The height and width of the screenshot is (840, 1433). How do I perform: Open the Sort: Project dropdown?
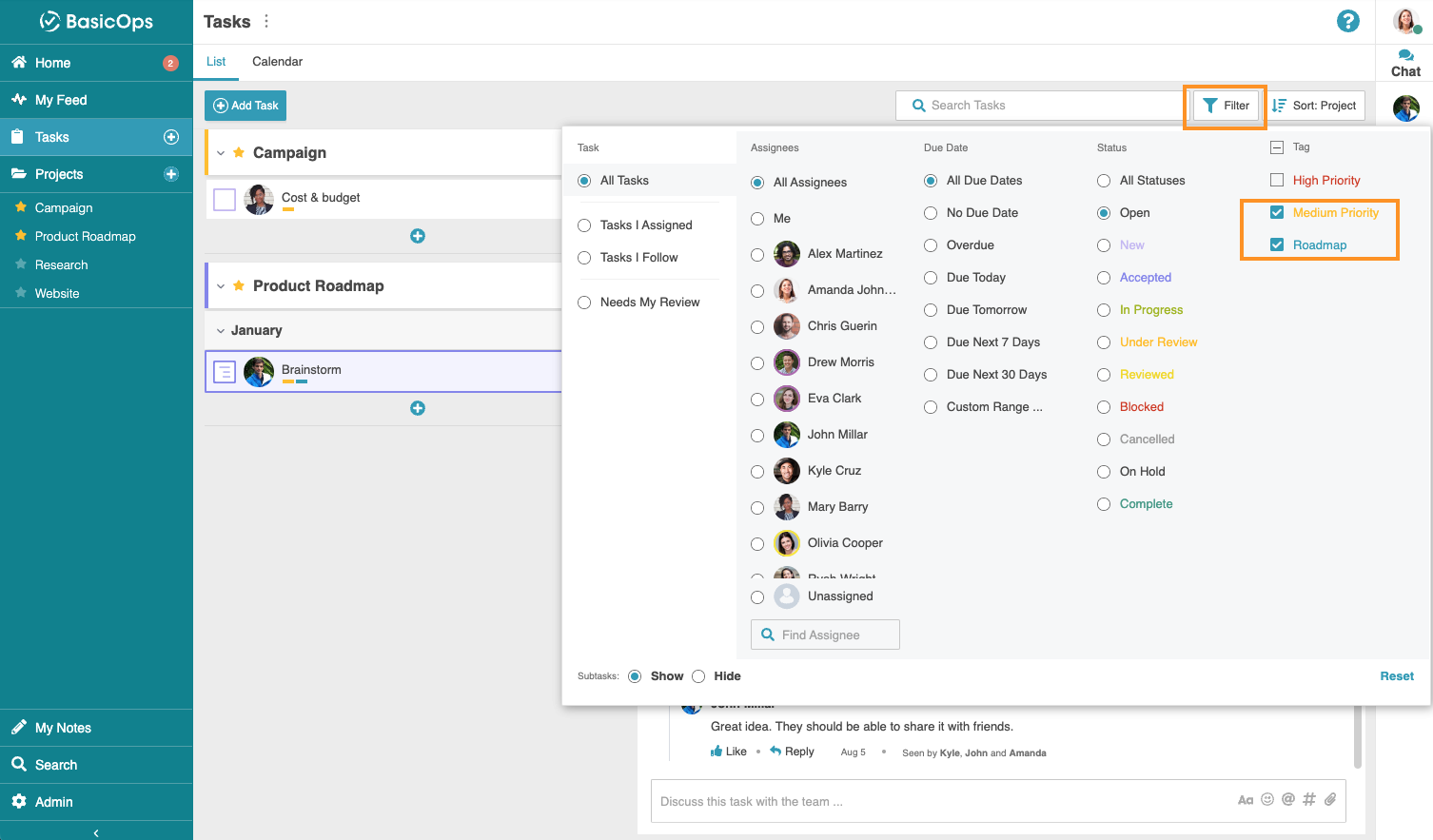[1315, 106]
